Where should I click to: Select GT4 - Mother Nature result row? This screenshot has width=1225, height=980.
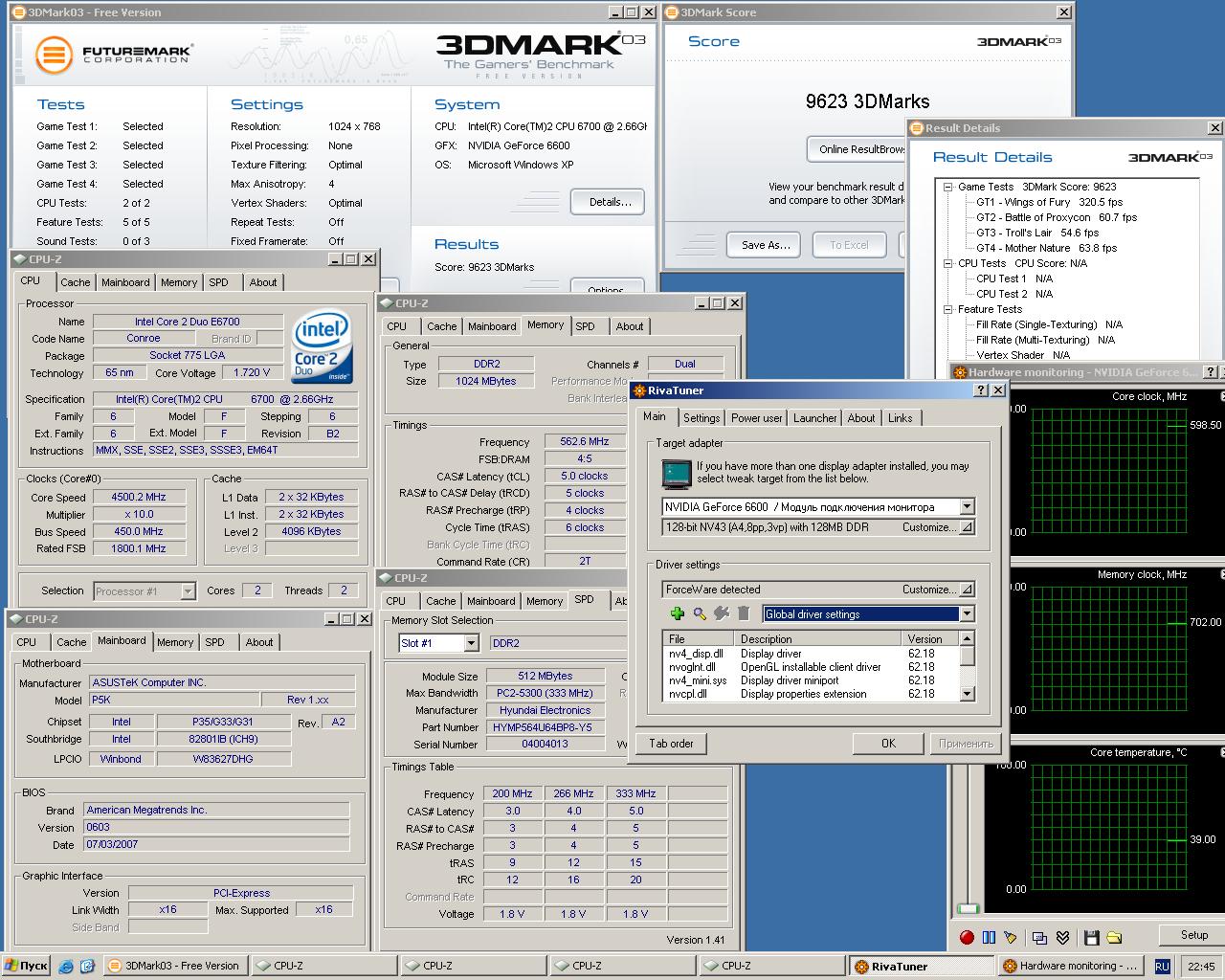tap(1046, 249)
